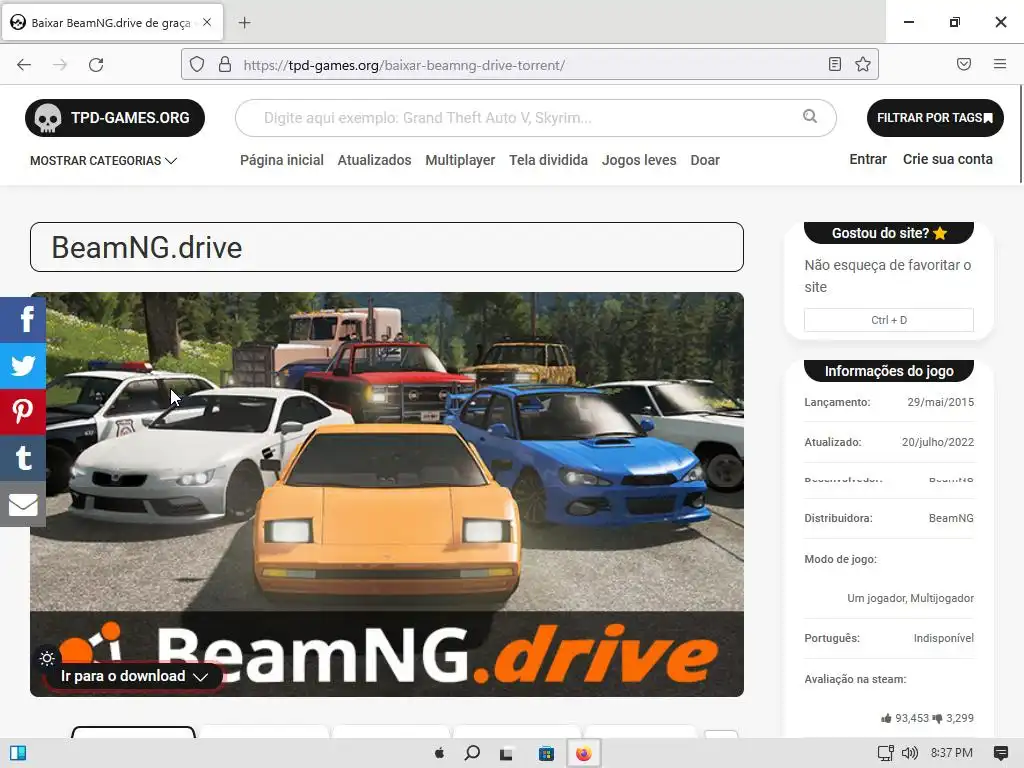The width and height of the screenshot is (1024, 768).
Task: Click Um jogador, Multijogador text
Action: click(x=910, y=598)
